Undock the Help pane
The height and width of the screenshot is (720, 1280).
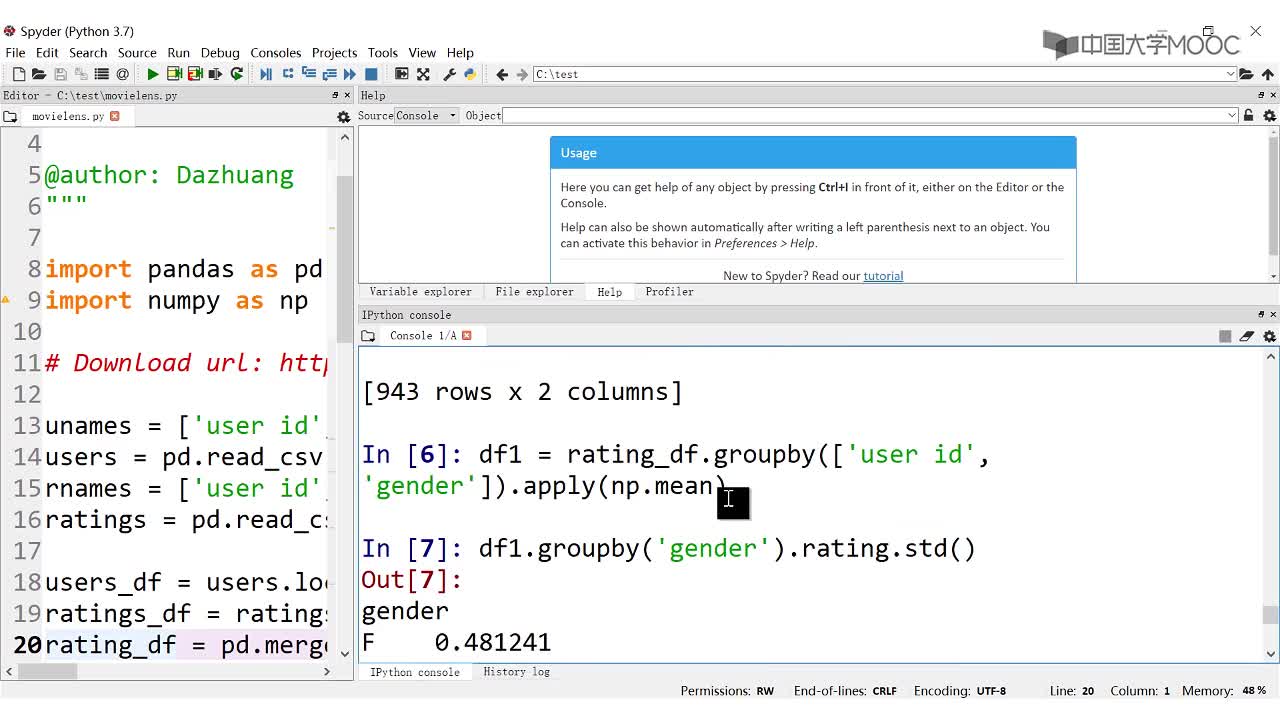point(1261,95)
